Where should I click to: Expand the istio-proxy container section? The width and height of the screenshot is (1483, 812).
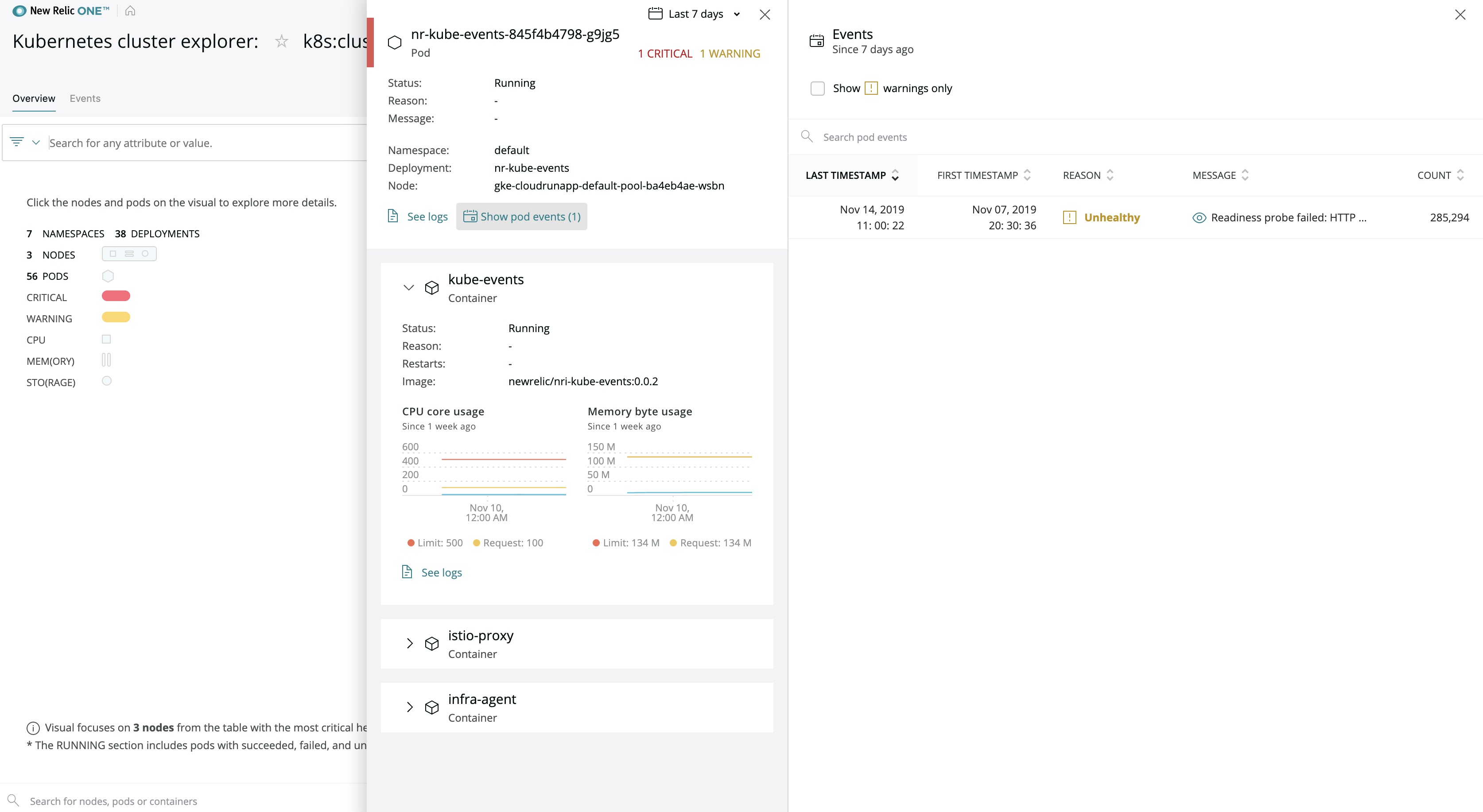(409, 643)
